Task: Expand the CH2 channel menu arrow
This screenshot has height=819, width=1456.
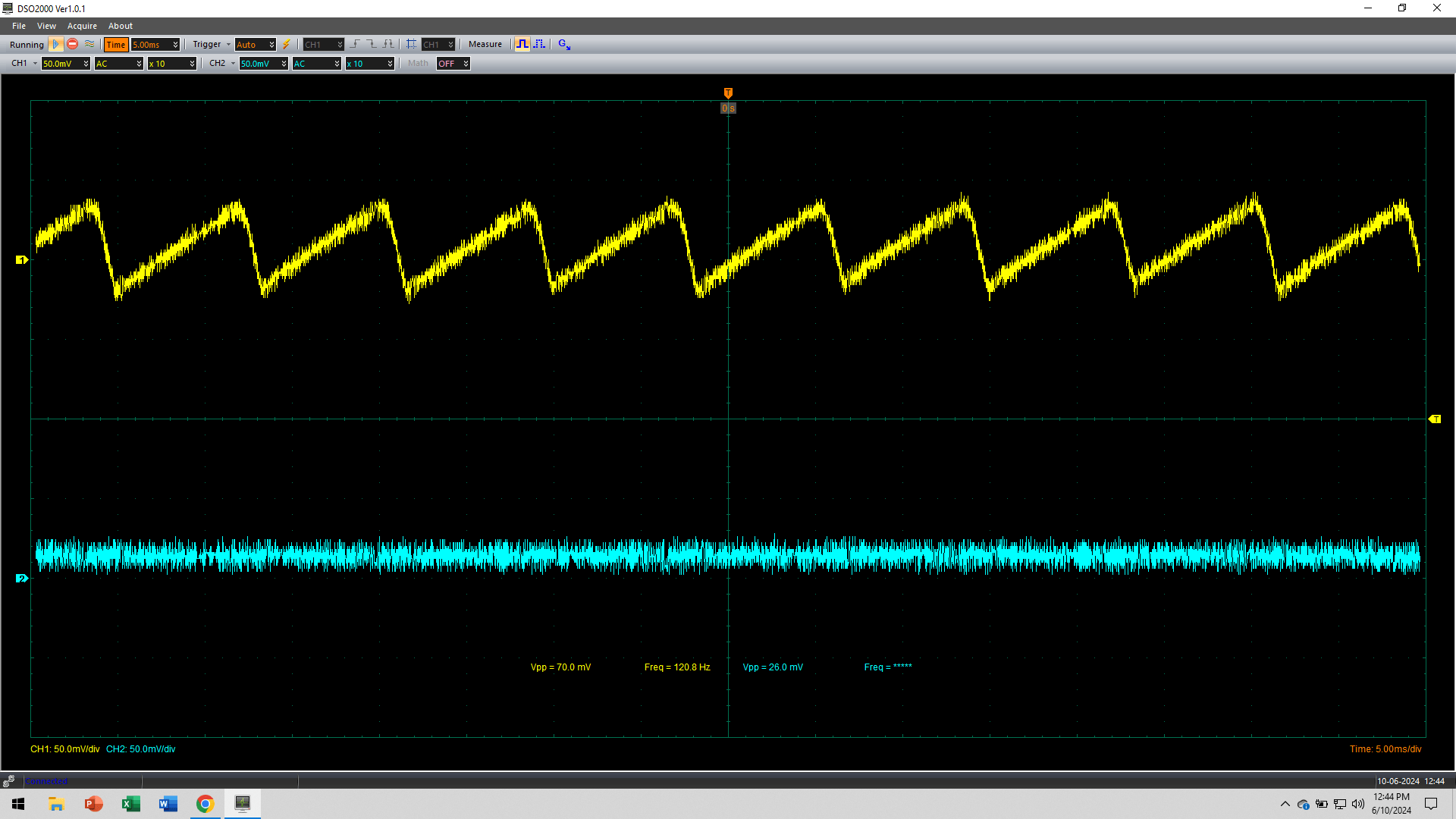Action: tap(233, 64)
